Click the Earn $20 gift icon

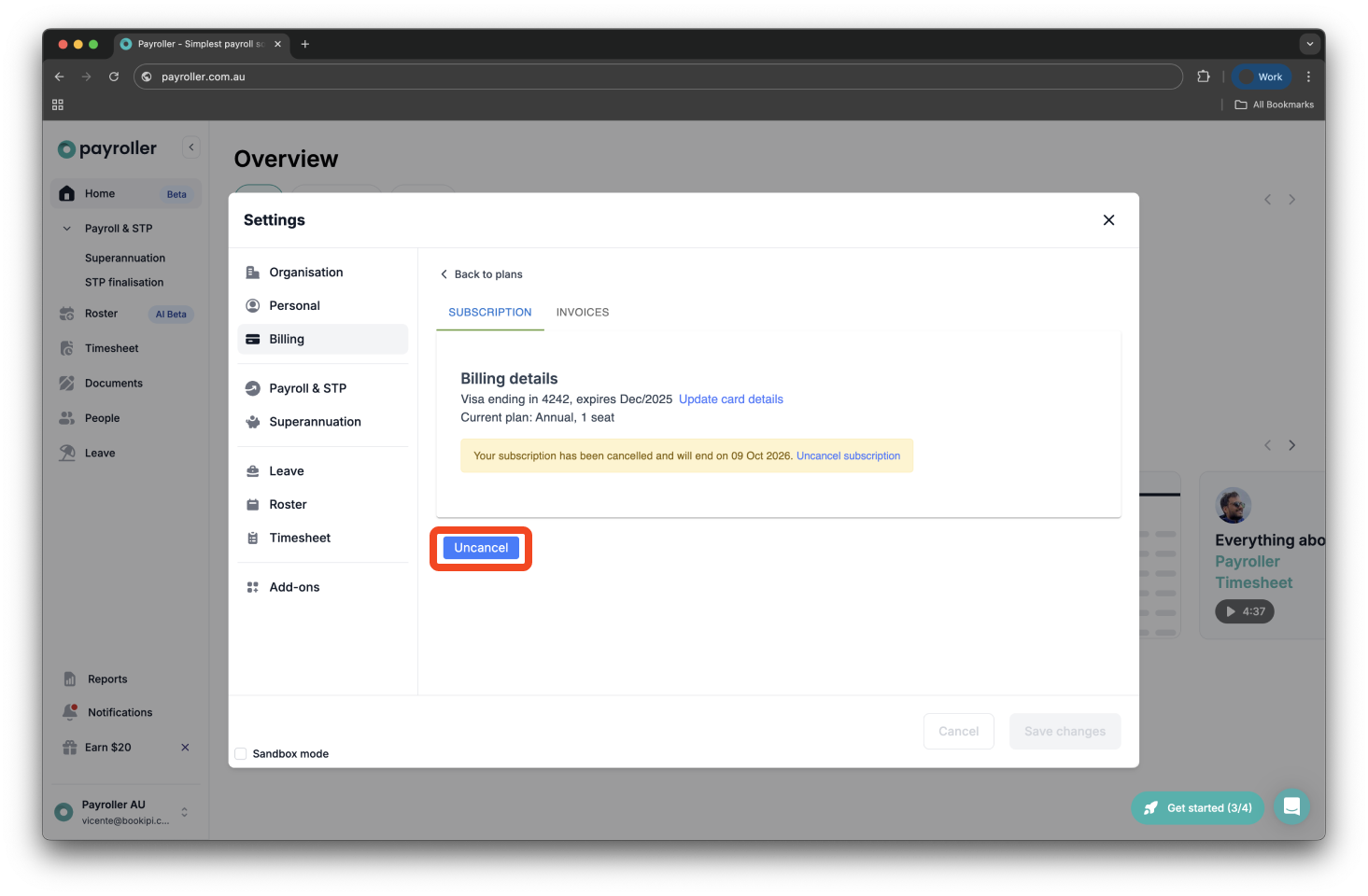pyautogui.click(x=69, y=748)
